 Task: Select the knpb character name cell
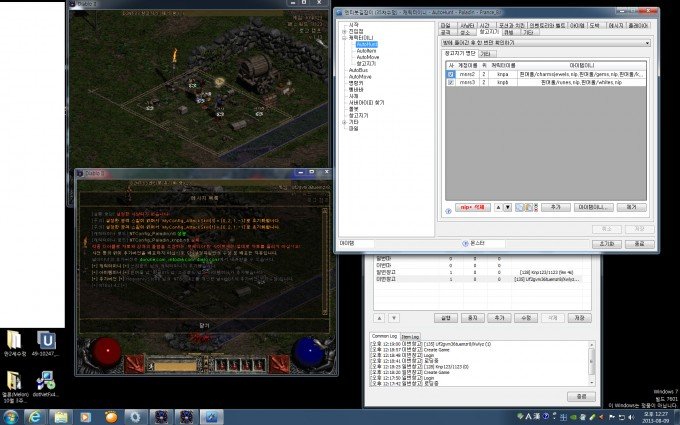click(503, 82)
